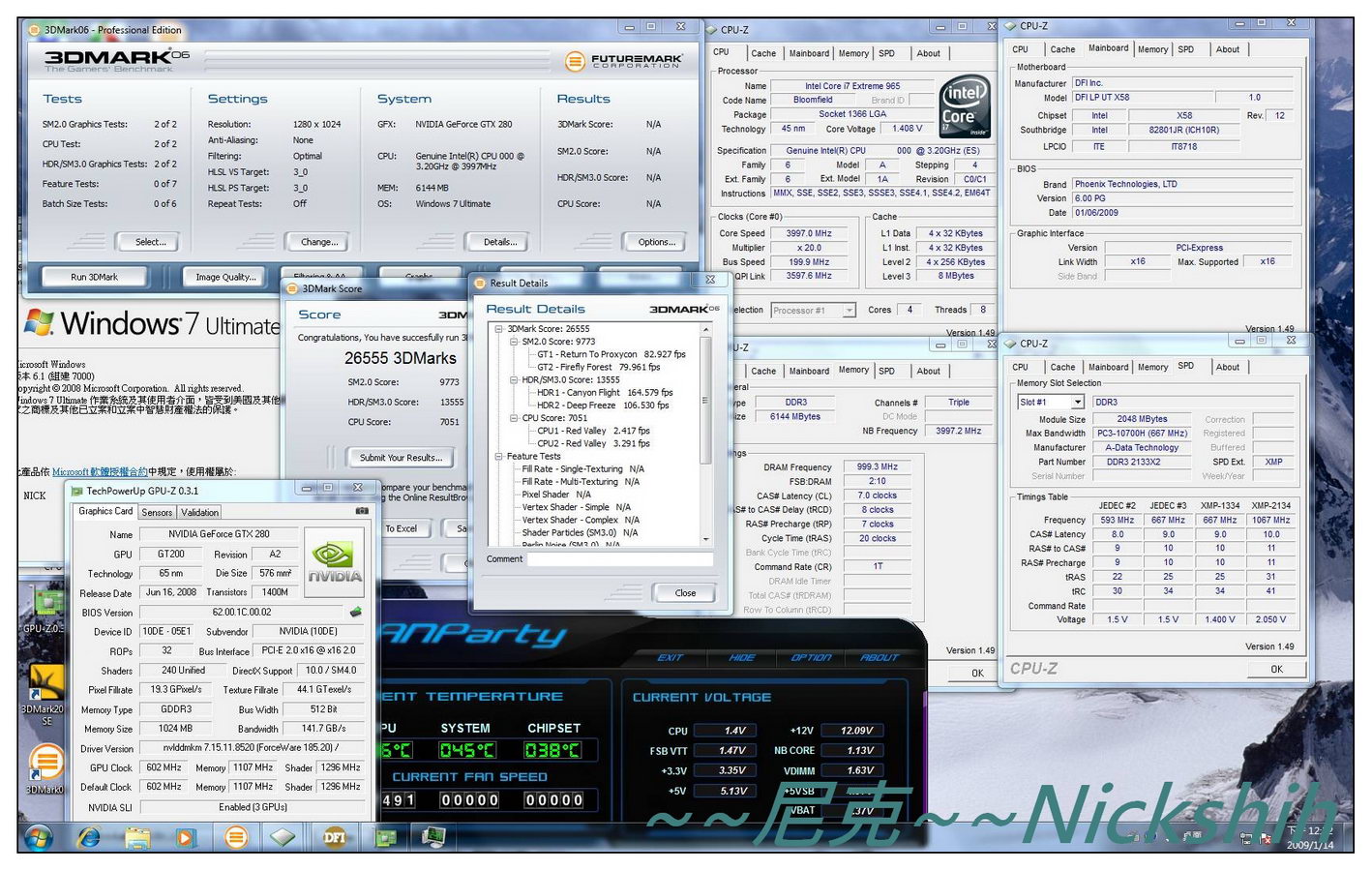The height and width of the screenshot is (871, 1372).
Task: Click the DFI taskbar icon
Action: coord(334,836)
